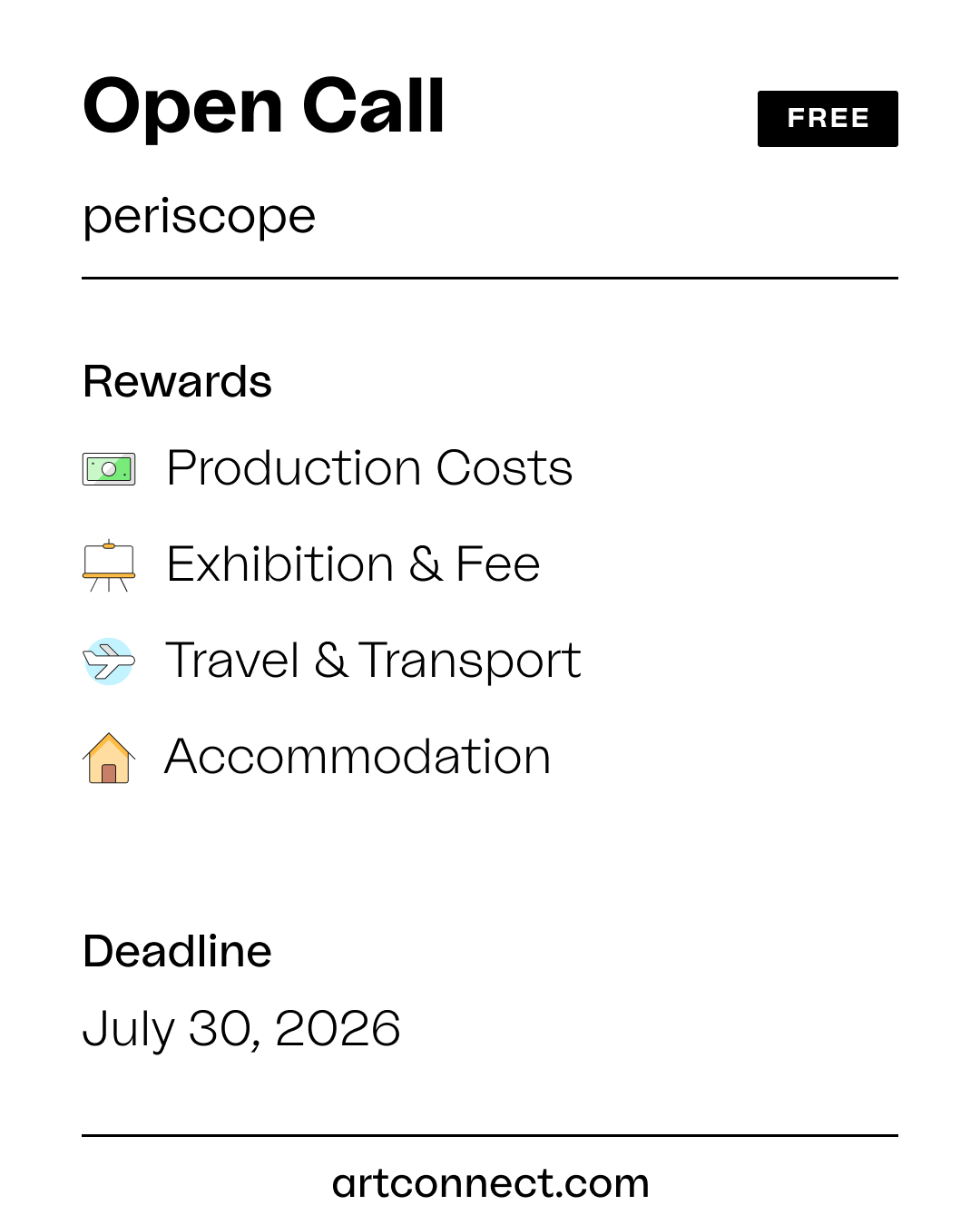
Task: Select the Exhibition & Fee reward text
Action: pyautogui.click(x=353, y=564)
